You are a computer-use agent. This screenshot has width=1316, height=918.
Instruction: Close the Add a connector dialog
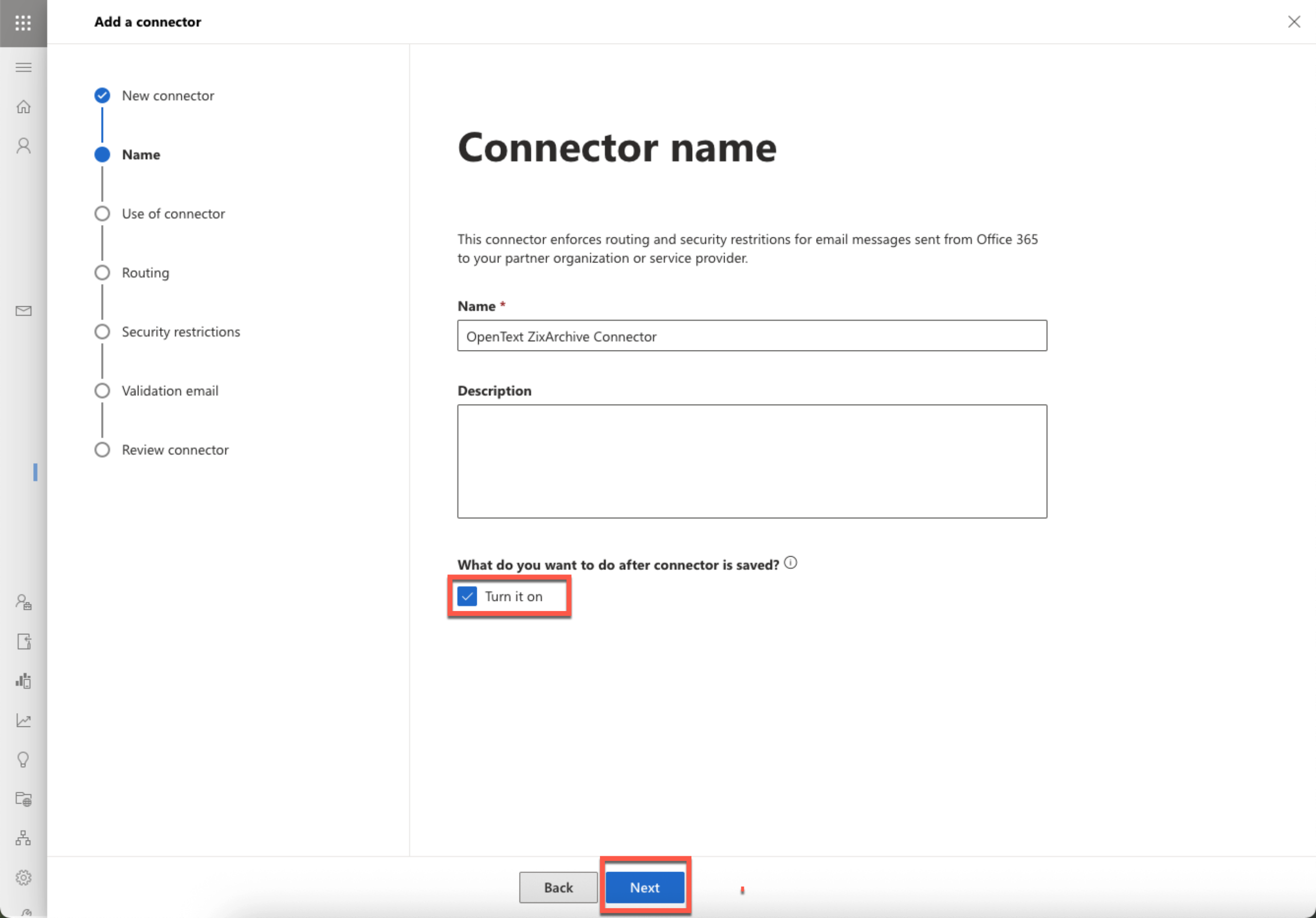(1294, 22)
